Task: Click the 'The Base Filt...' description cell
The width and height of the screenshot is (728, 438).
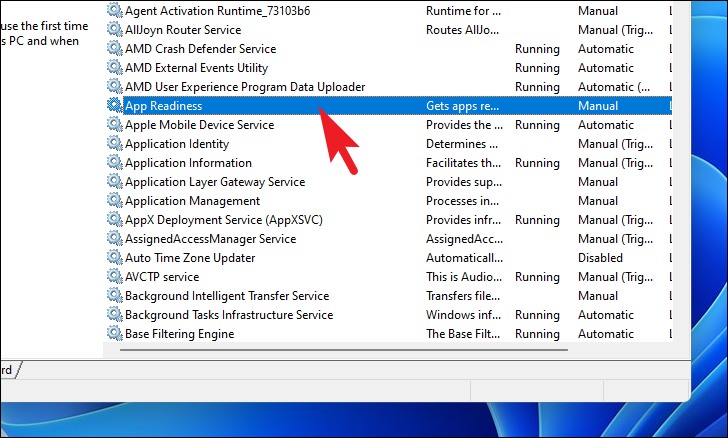Action: pos(463,334)
